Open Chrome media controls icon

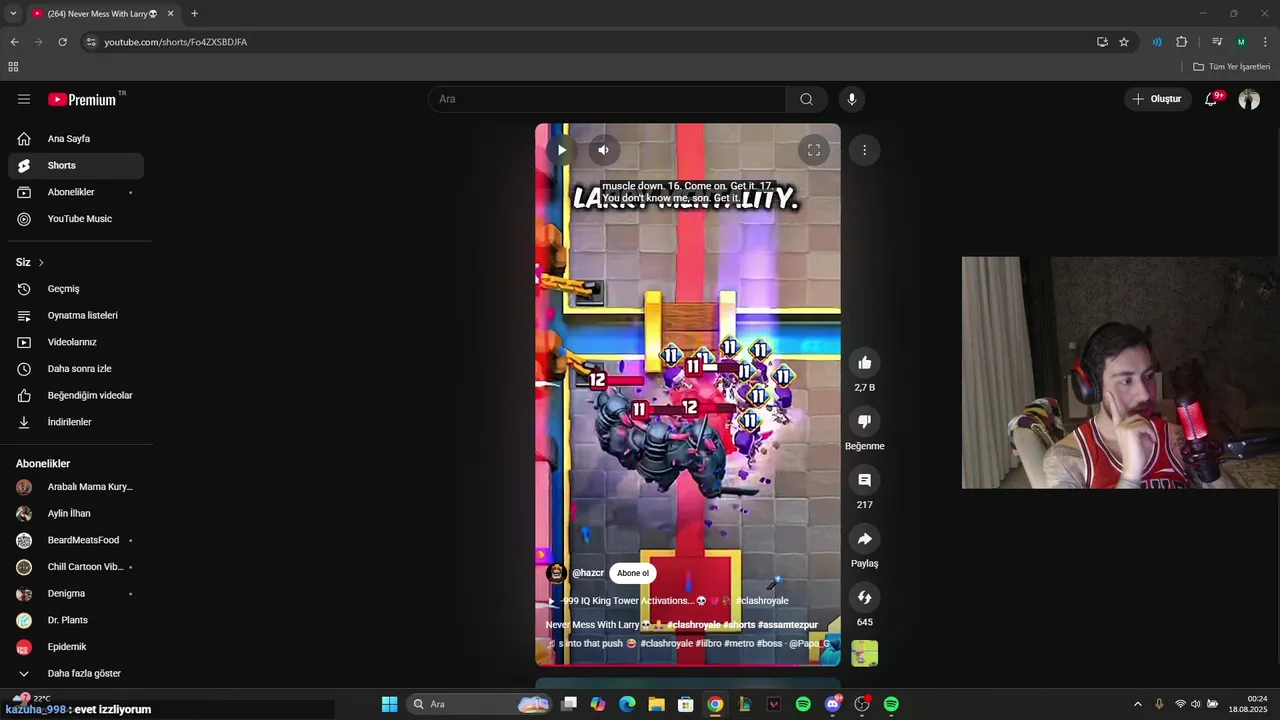(1217, 42)
